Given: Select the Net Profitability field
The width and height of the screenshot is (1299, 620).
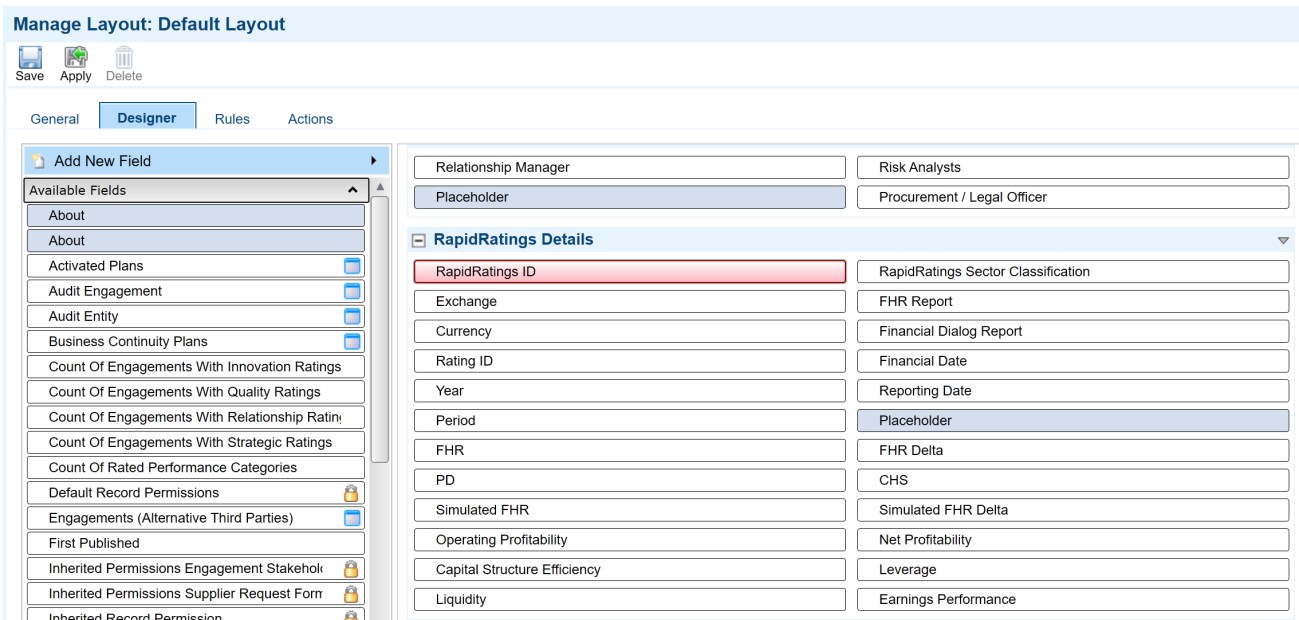Looking at the screenshot, I should 1073,540.
